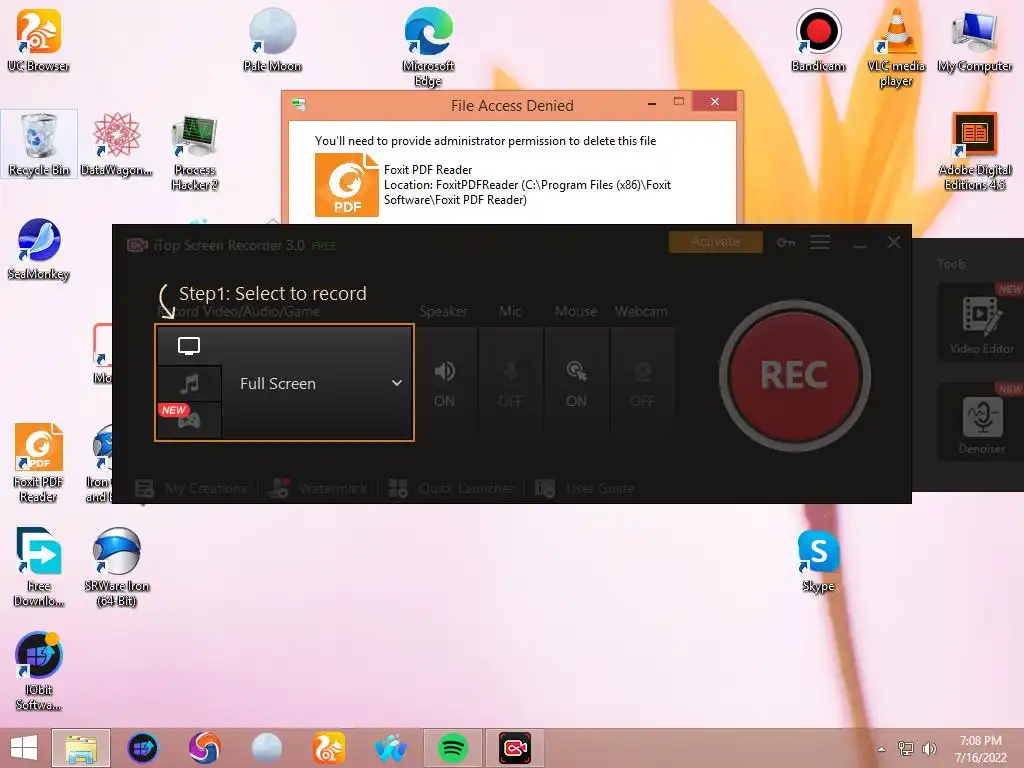Screen dimensions: 1024x768
Task: Open User Guide
Action: tap(584, 488)
